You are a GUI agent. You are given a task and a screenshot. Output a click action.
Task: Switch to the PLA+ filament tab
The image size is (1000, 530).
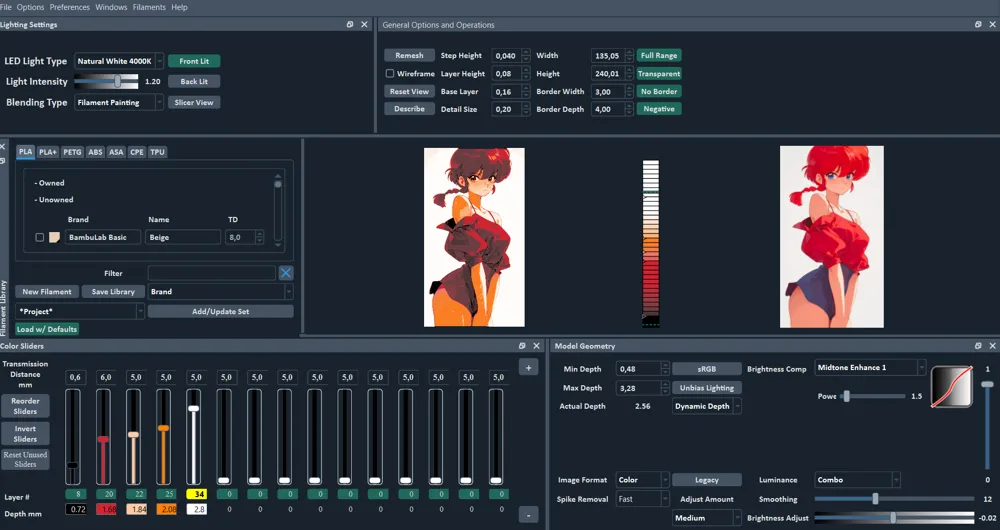pyautogui.click(x=47, y=152)
